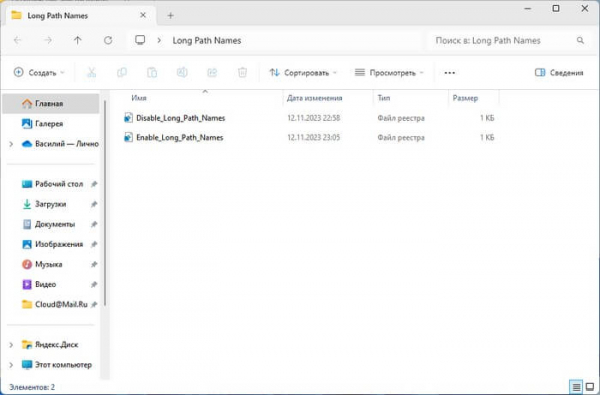600x395 pixels.
Task: Click pin icon next to Музыка
Action: coord(94,264)
